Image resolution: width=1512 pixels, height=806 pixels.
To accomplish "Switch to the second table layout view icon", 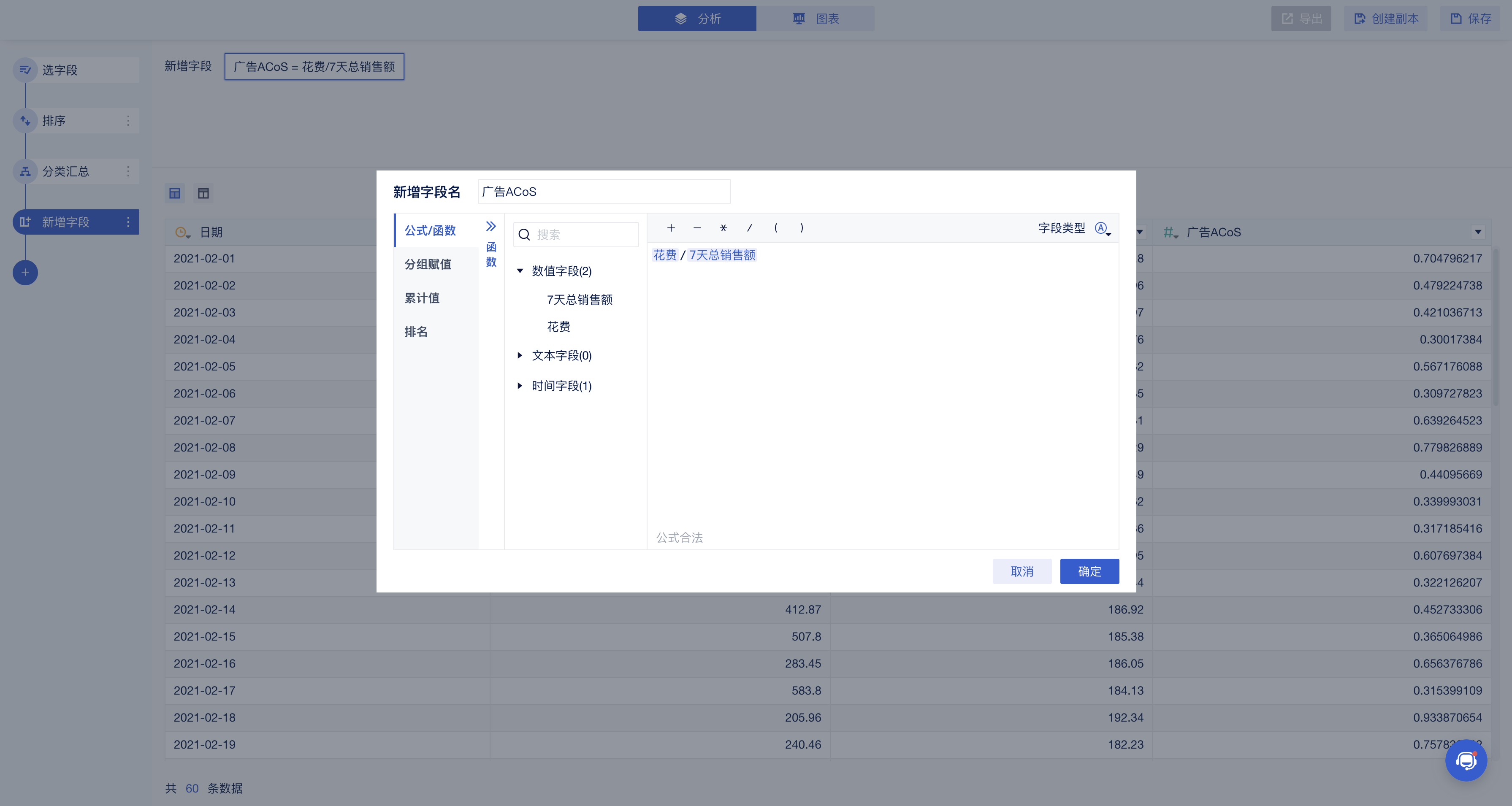I will click(203, 194).
